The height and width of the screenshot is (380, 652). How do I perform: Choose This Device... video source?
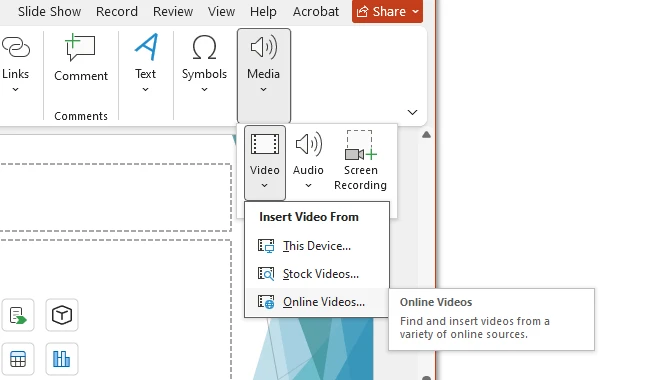tap(316, 246)
